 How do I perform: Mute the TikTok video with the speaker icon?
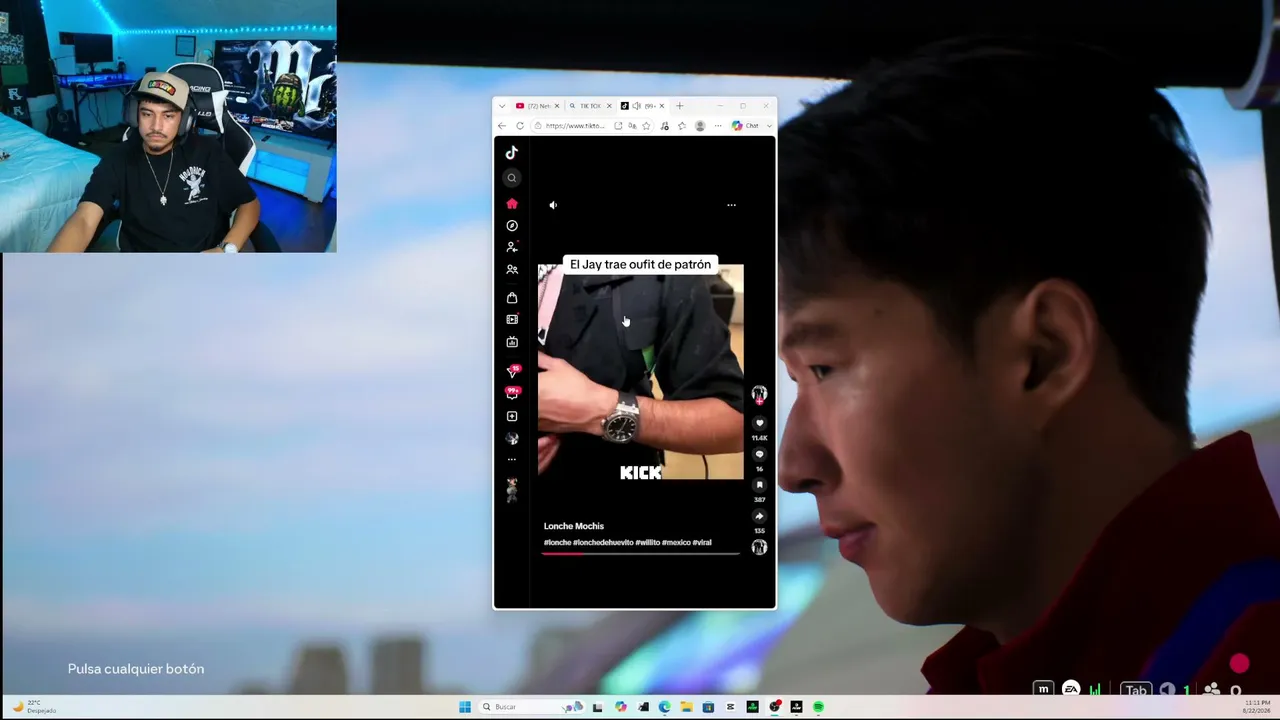point(553,205)
